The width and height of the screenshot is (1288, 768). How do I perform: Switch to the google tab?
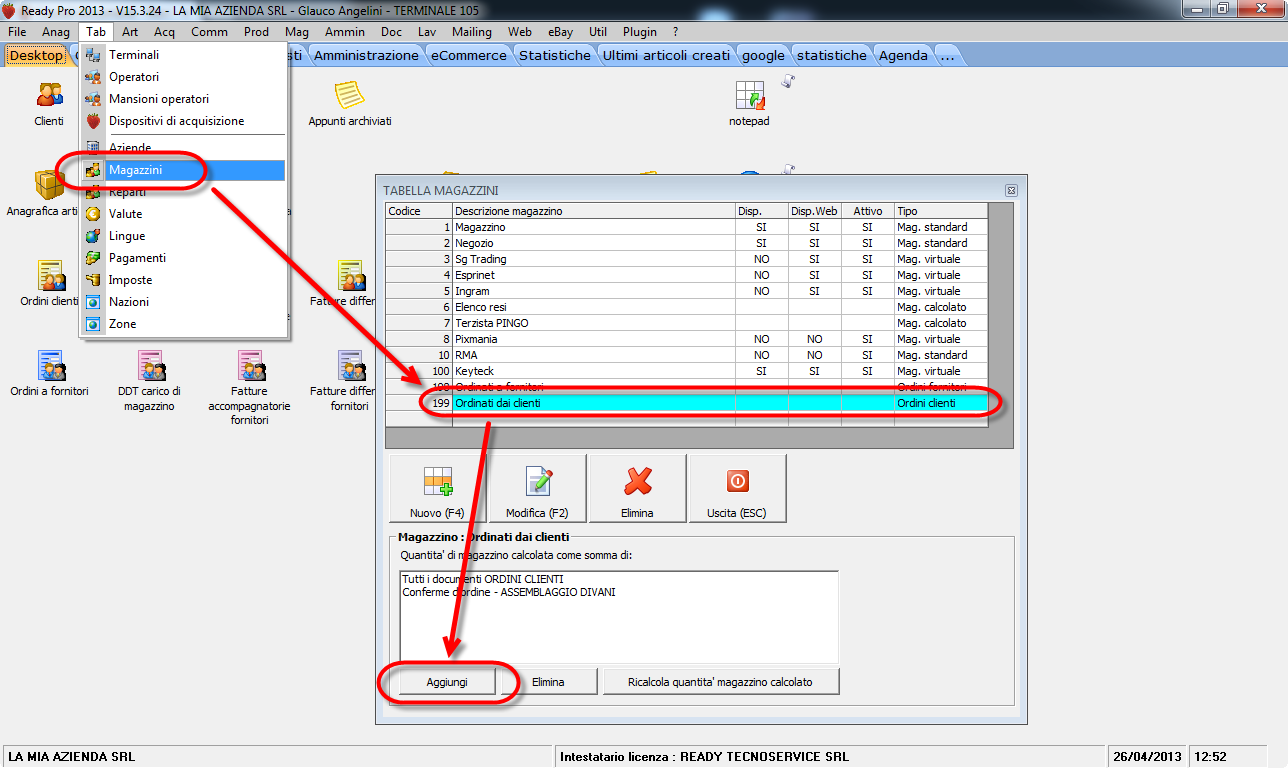(763, 55)
